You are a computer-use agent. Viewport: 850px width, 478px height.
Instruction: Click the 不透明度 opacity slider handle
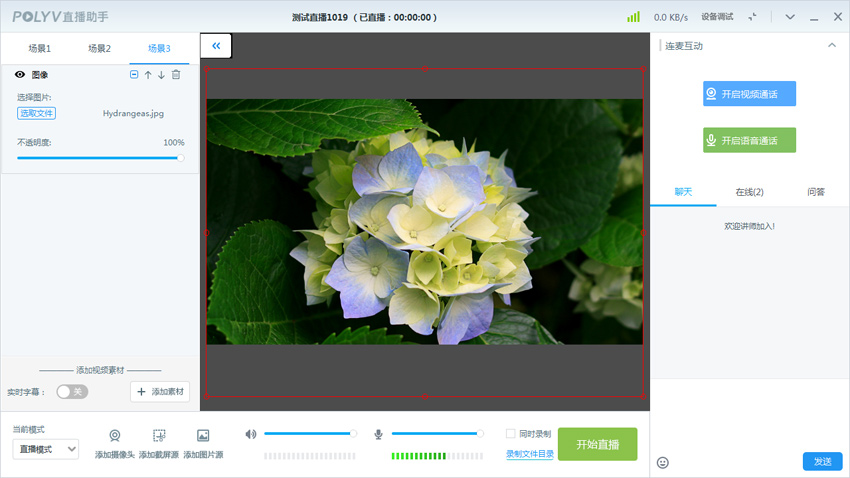[x=180, y=158]
